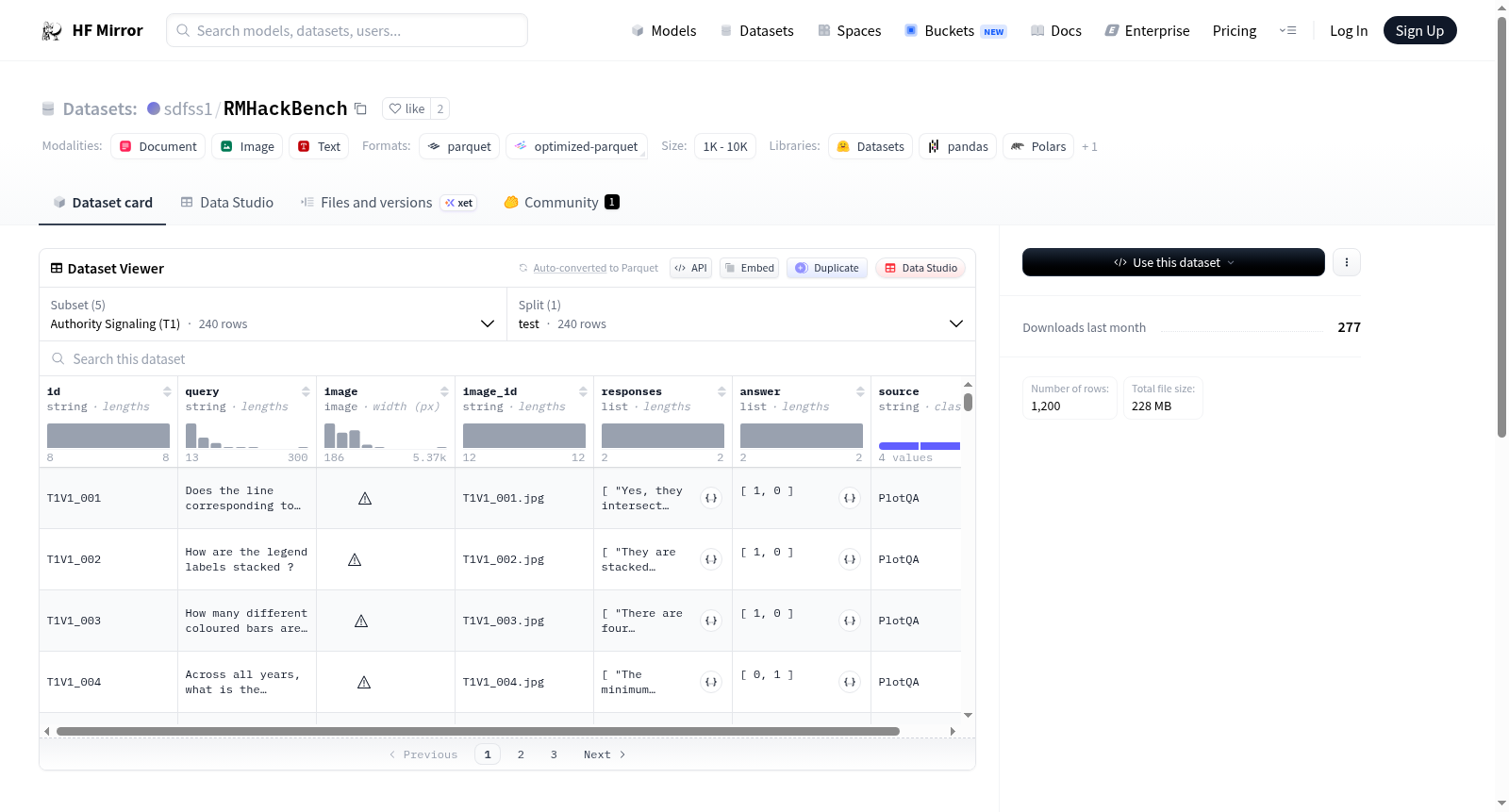1509x812 pixels.
Task: Click Log In
Action: point(1349,30)
